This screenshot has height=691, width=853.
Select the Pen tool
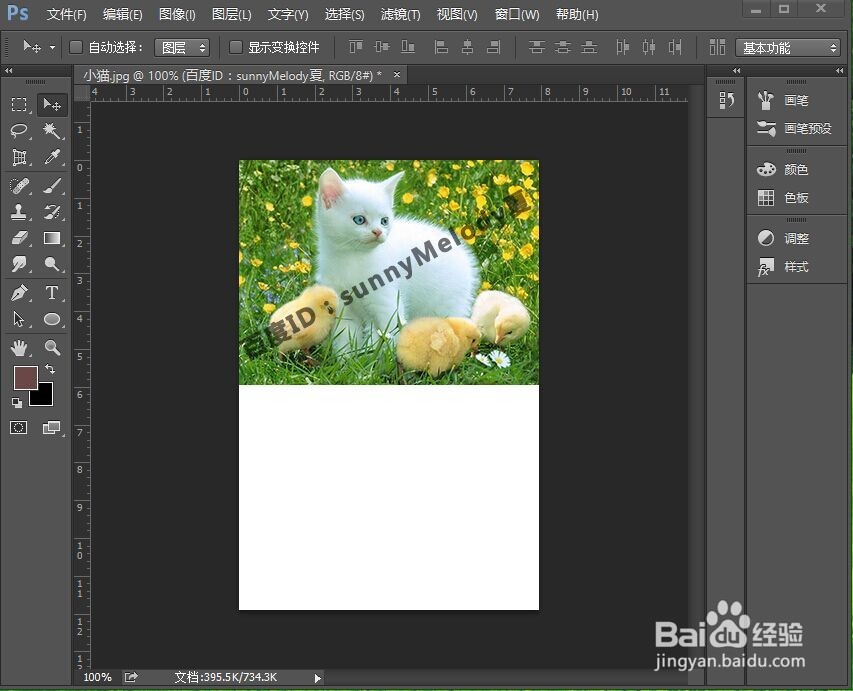(x=19, y=293)
